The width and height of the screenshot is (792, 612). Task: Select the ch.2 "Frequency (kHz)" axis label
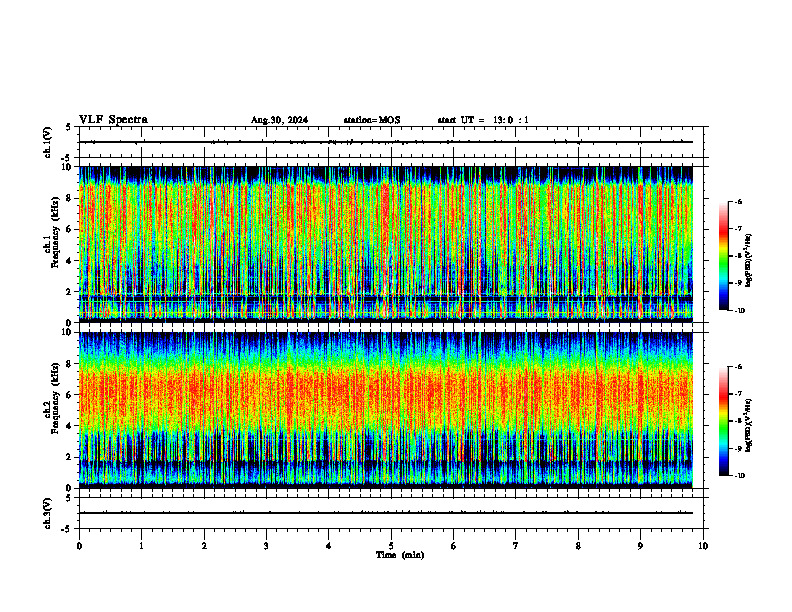[55, 398]
